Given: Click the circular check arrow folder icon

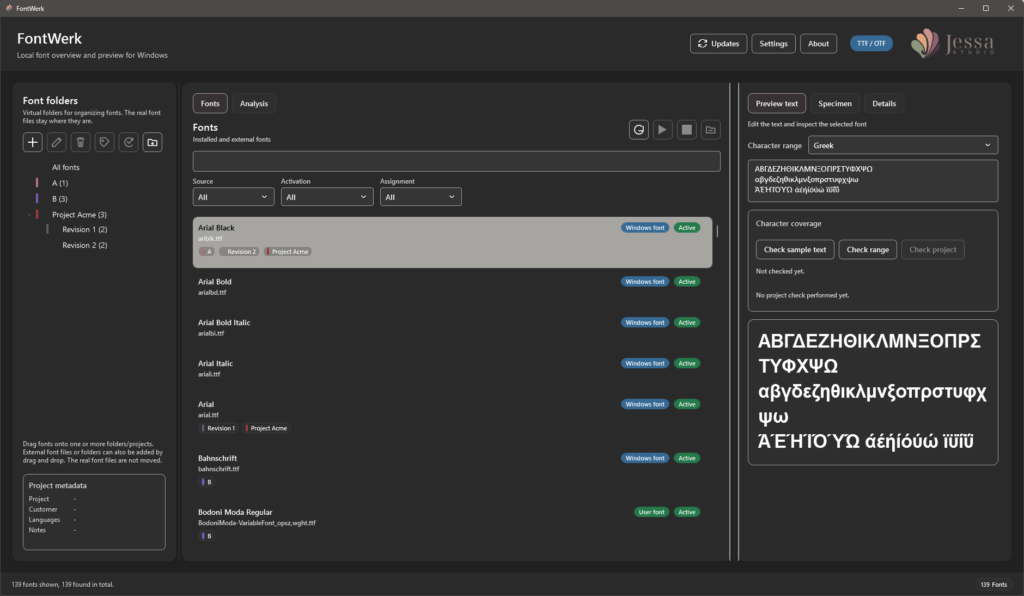Looking at the screenshot, I should click(x=129, y=142).
